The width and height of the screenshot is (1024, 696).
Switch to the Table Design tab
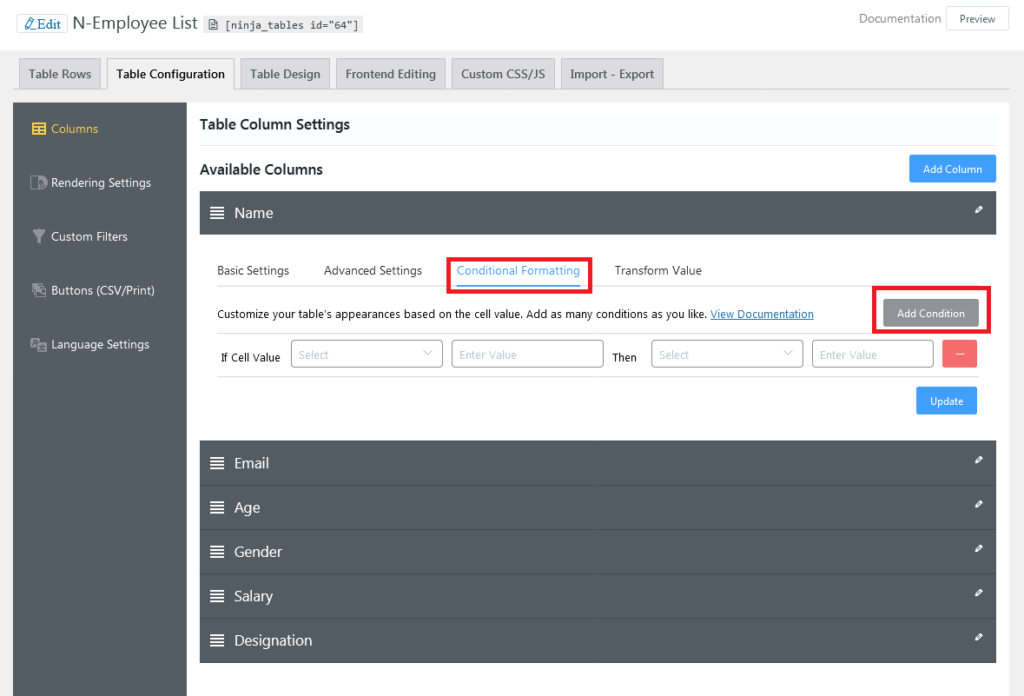click(x=285, y=74)
